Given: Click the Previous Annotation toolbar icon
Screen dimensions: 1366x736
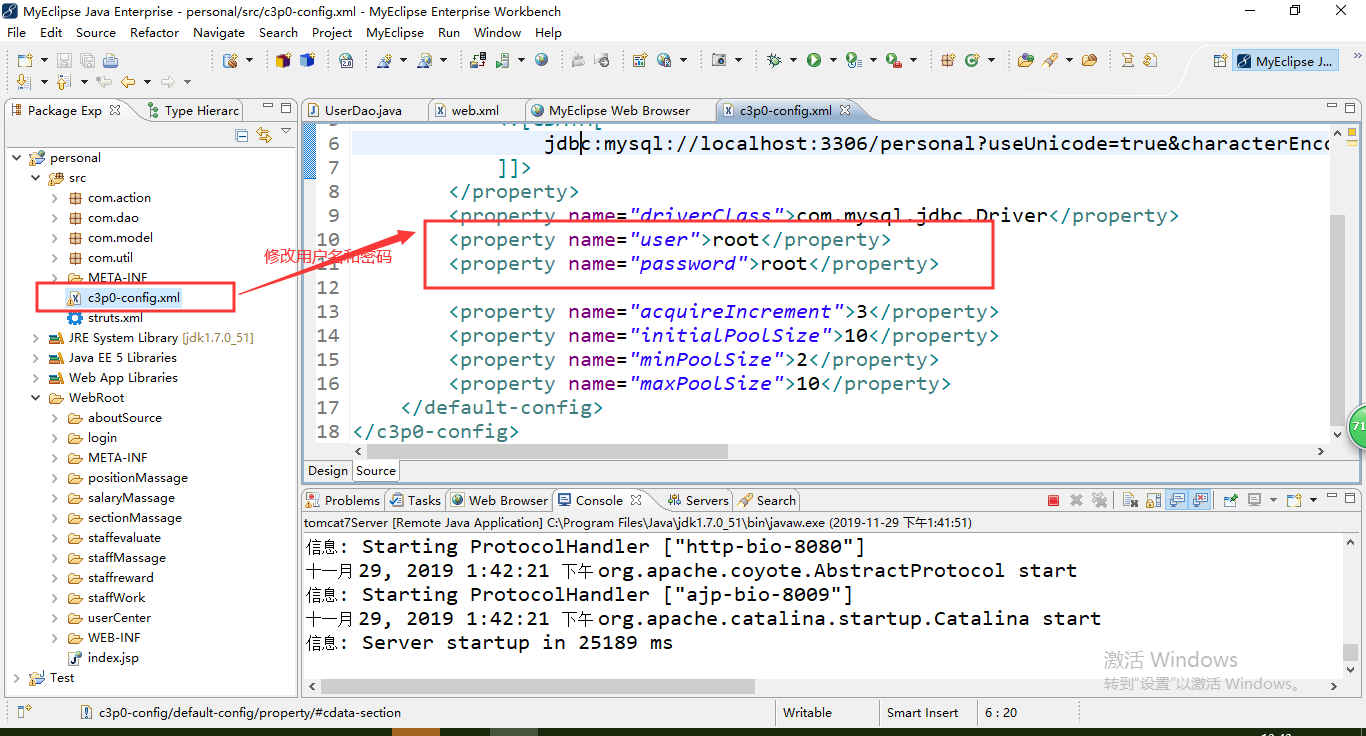Looking at the screenshot, I should [x=62, y=82].
